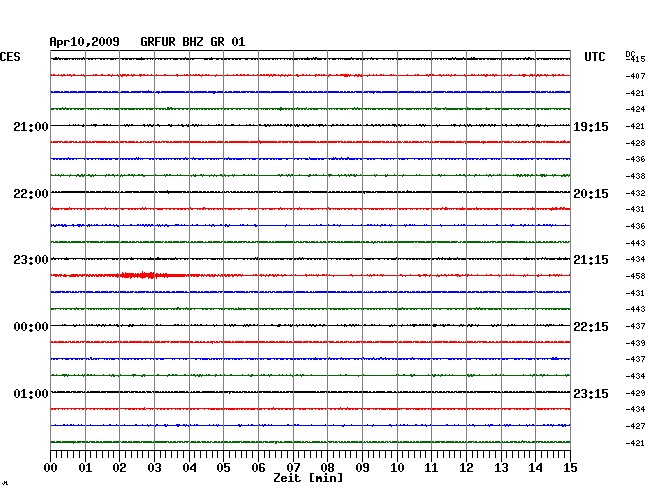Click the 23:15 UTC time label
The height and width of the screenshot is (494, 650).
tap(591, 393)
